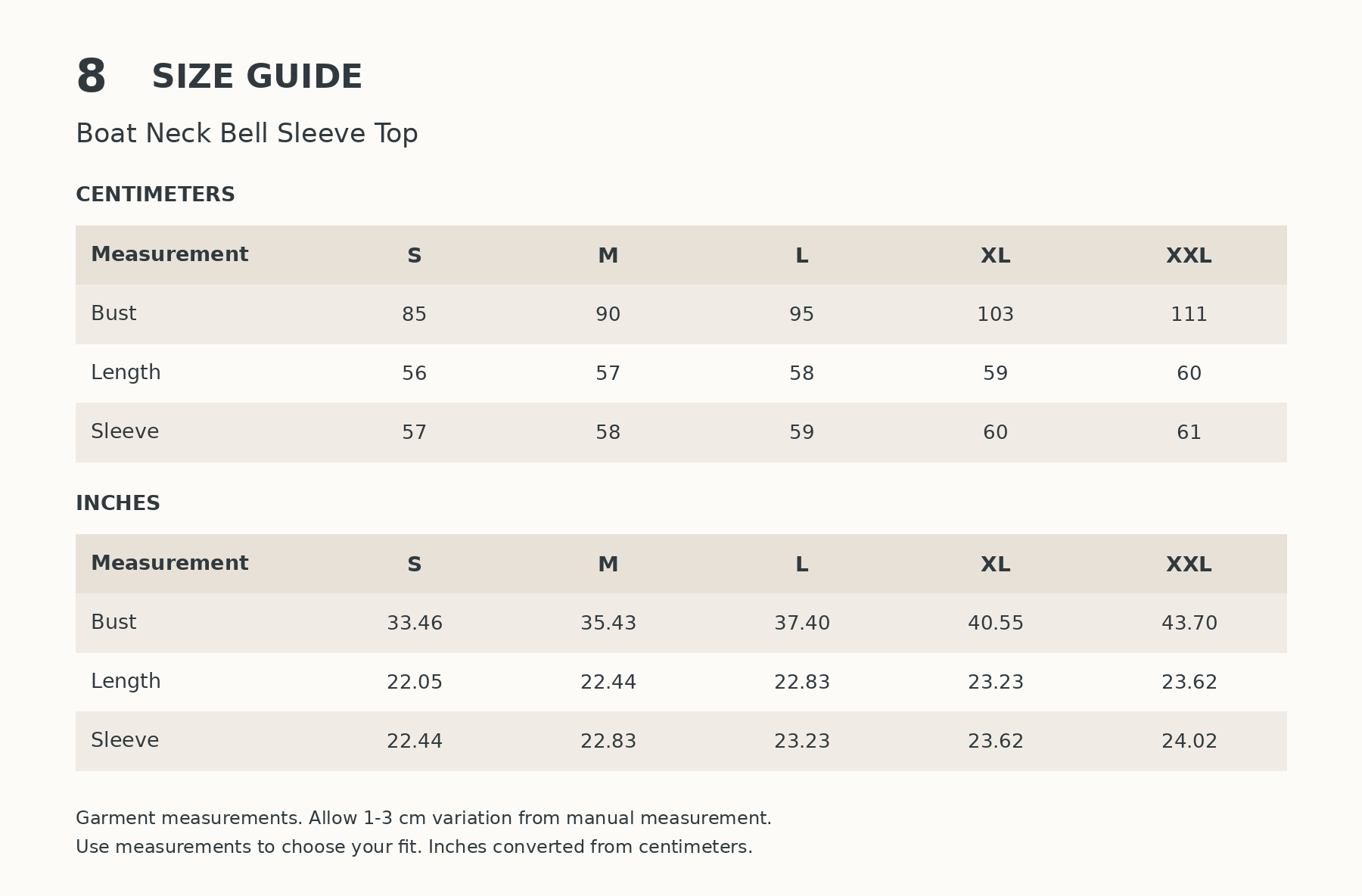Screen dimensions: 1362x896
Task: Select the S column header in inches table
Action: 415,565
